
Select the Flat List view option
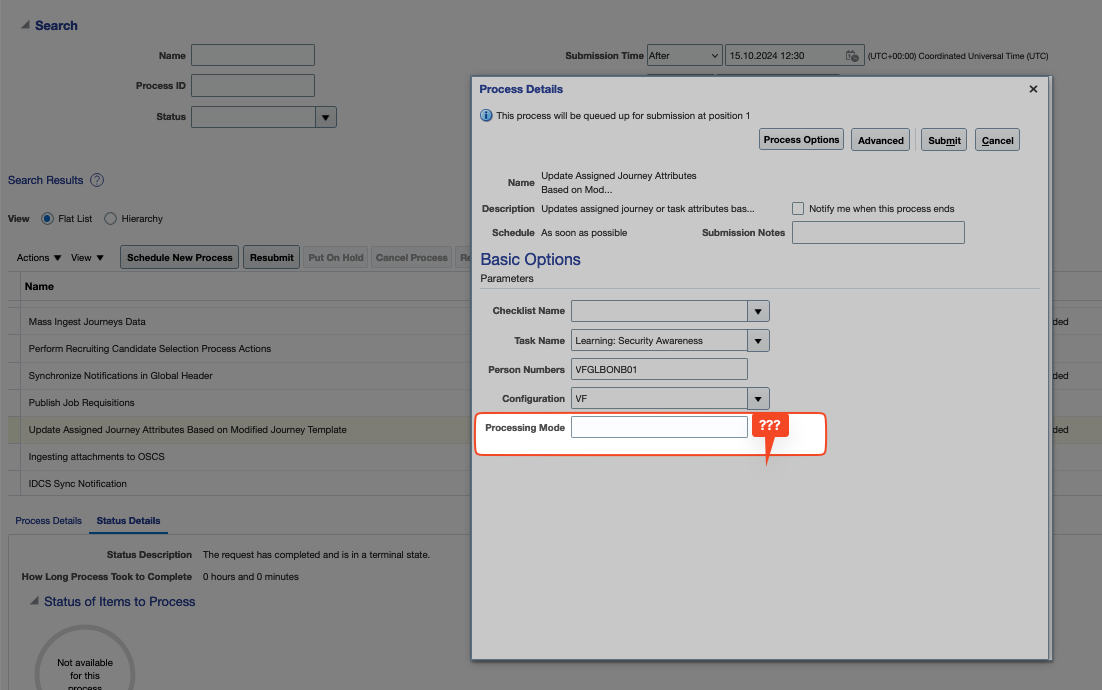click(48, 218)
